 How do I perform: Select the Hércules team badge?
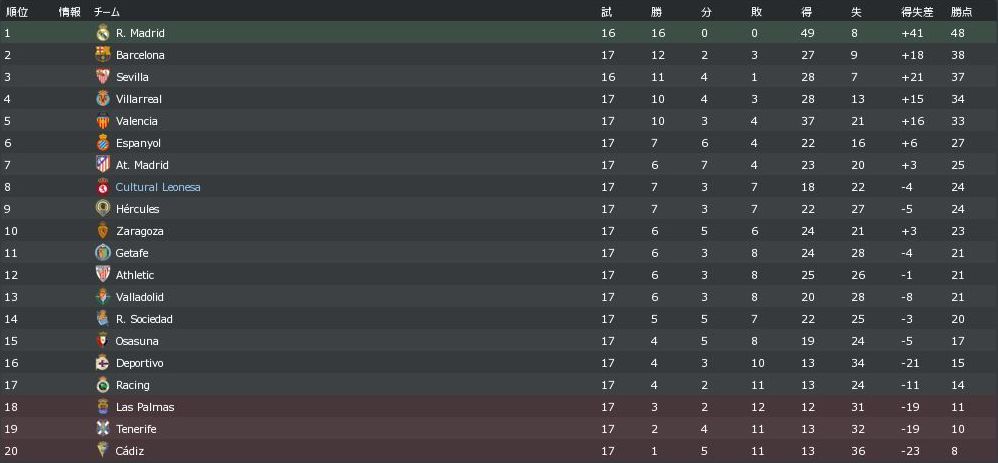click(x=102, y=209)
